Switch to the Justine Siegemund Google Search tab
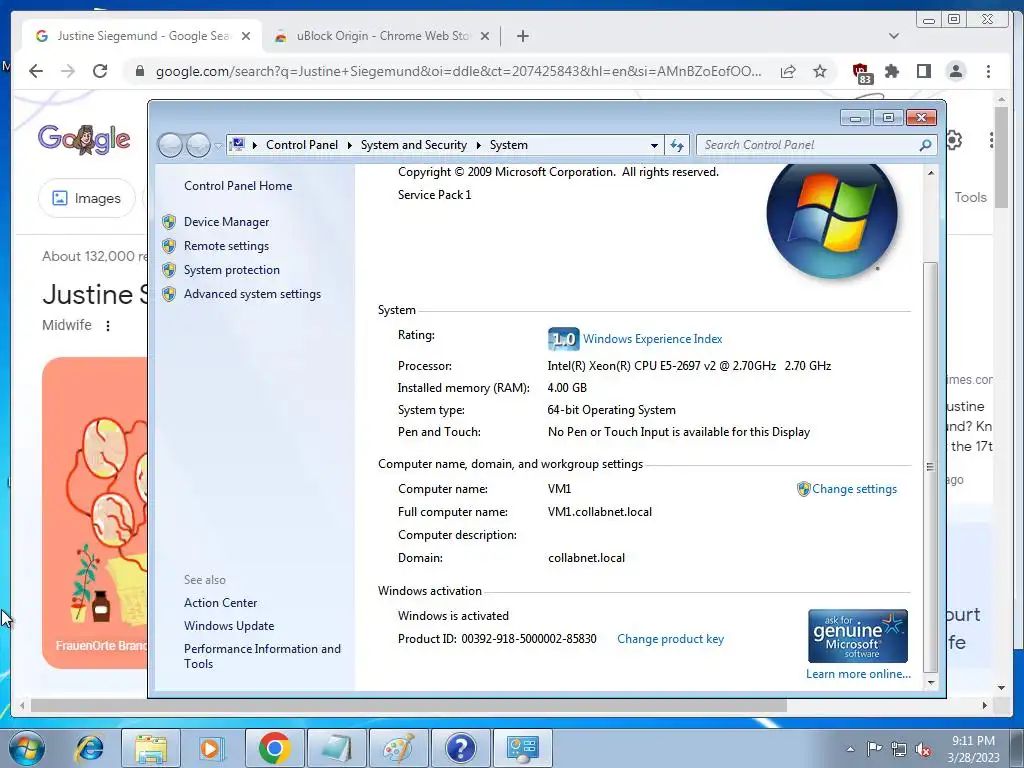The image size is (1024, 768). (x=142, y=36)
